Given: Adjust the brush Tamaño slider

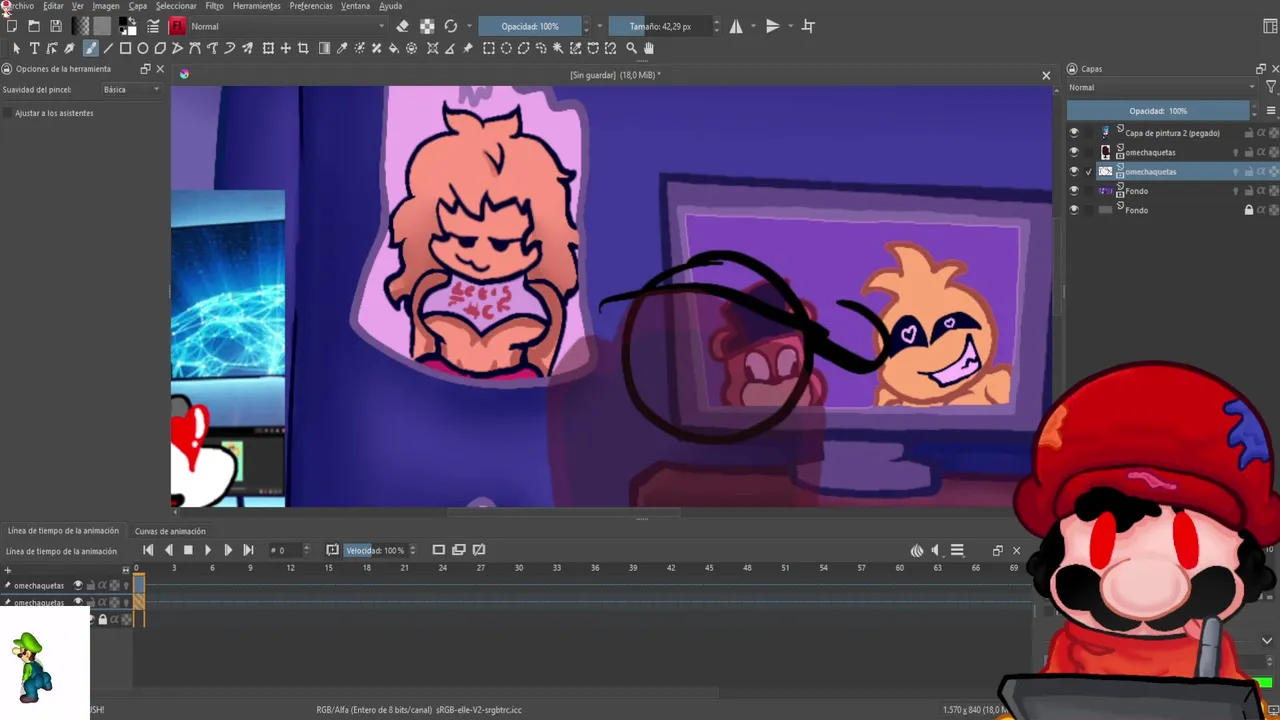Looking at the screenshot, I should (x=659, y=26).
